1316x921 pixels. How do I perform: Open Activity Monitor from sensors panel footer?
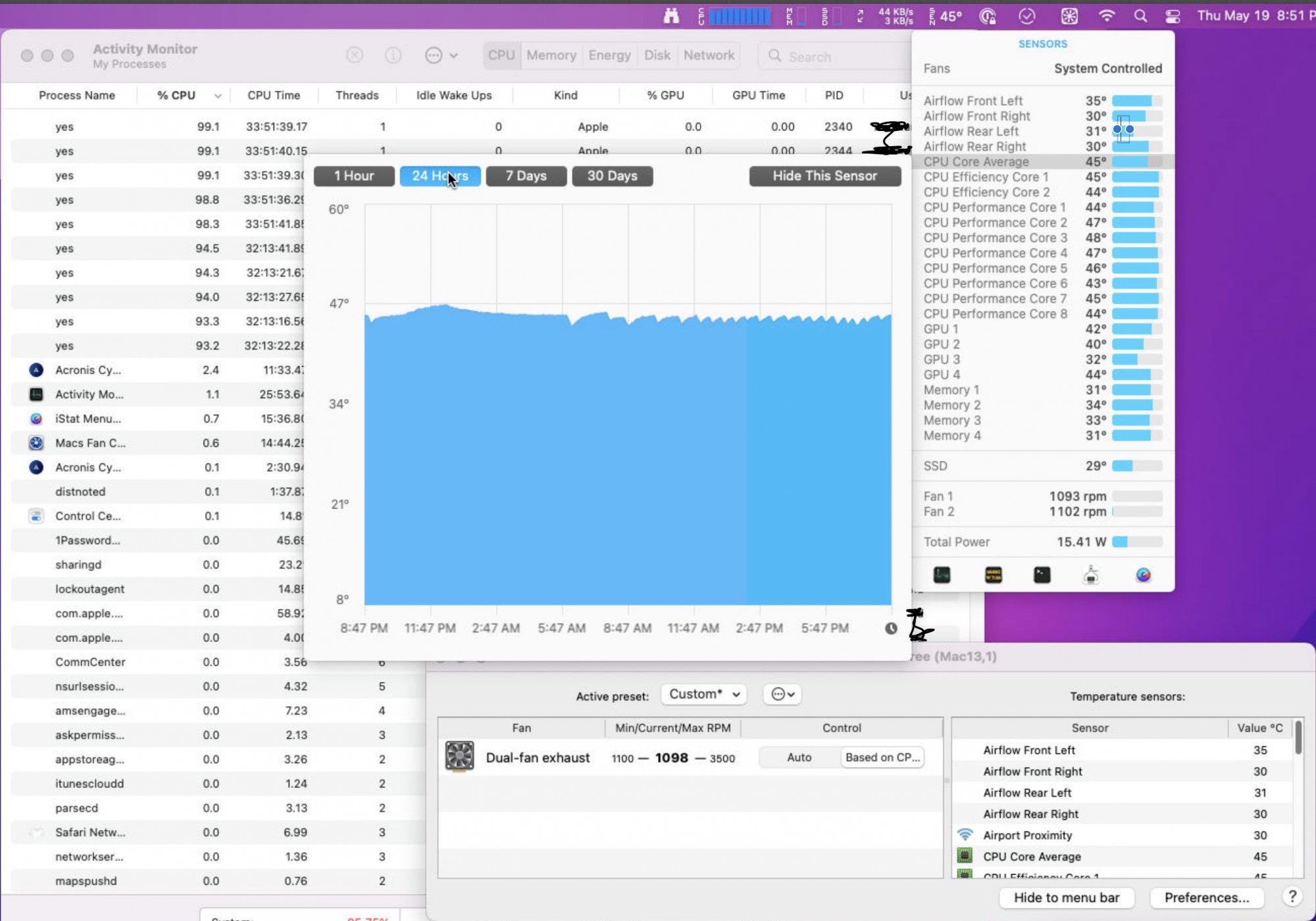coord(942,575)
